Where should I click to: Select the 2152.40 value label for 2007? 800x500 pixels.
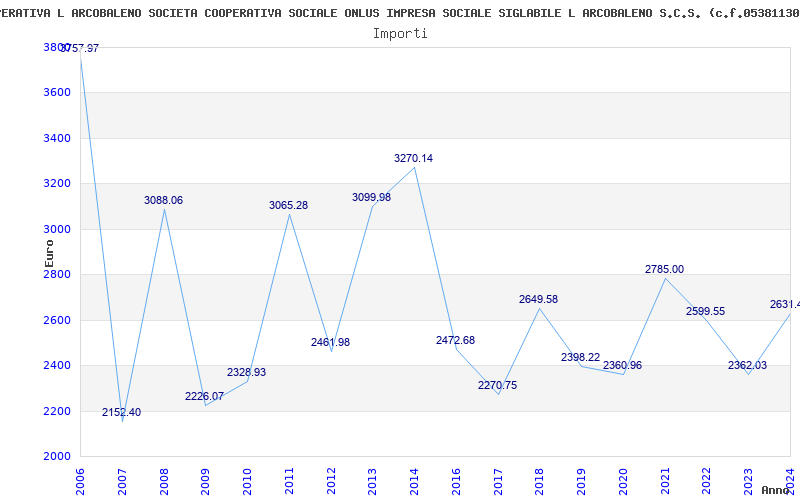(x=122, y=412)
